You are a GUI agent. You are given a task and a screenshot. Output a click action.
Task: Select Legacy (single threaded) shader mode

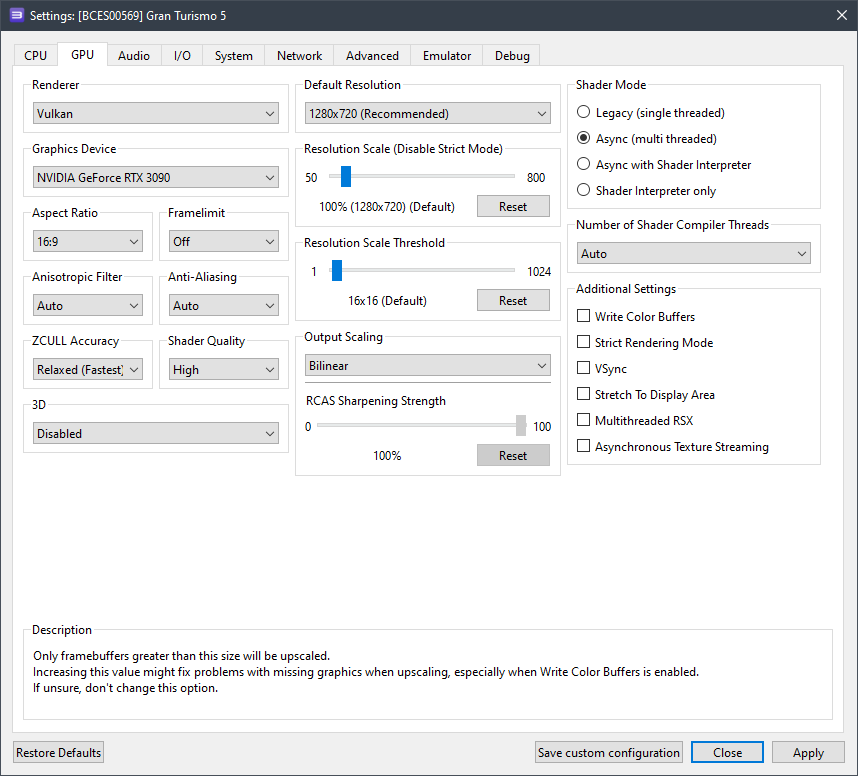click(x=584, y=113)
